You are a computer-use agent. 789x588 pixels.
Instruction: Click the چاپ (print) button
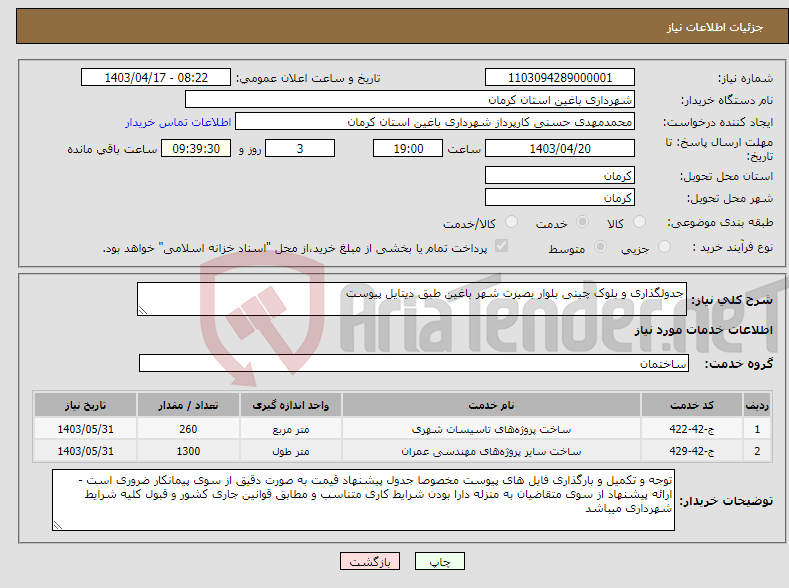tap(439, 561)
